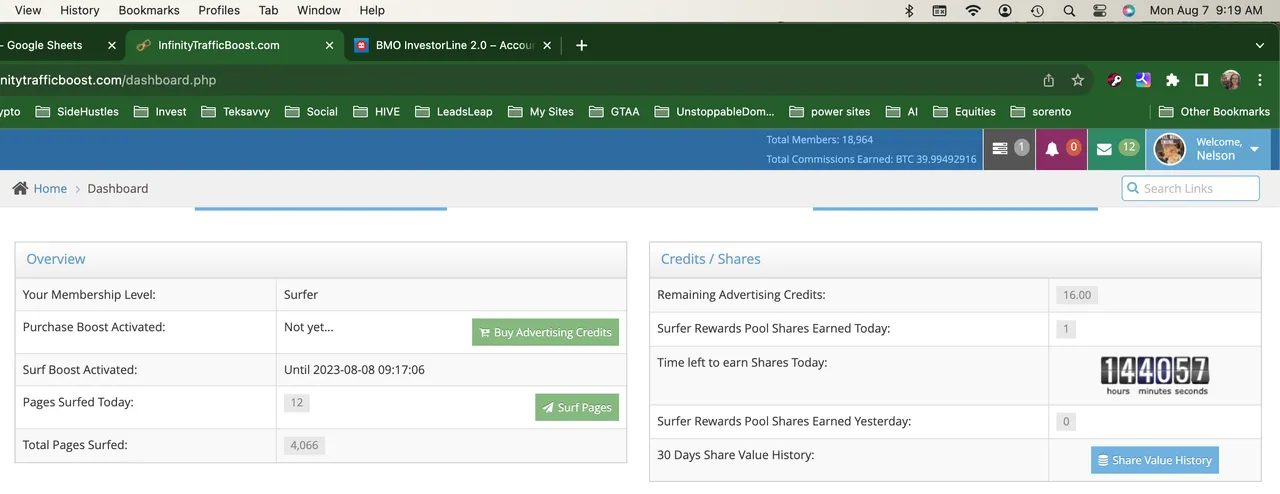Image resolution: width=1280 pixels, height=494 pixels.
Task: Open the SideHustles bookmark folder
Action: (x=77, y=111)
